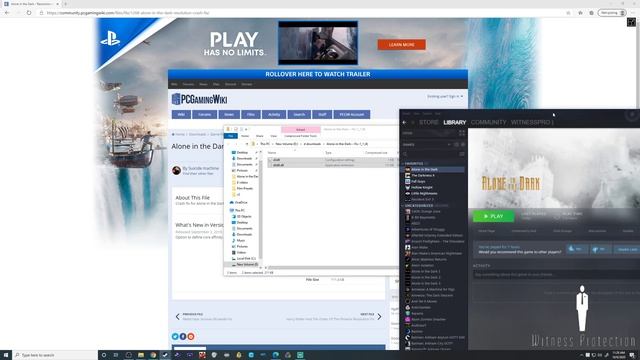
Task: Open the Activity nav button on PCGamingWiki
Action: [274, 115]
